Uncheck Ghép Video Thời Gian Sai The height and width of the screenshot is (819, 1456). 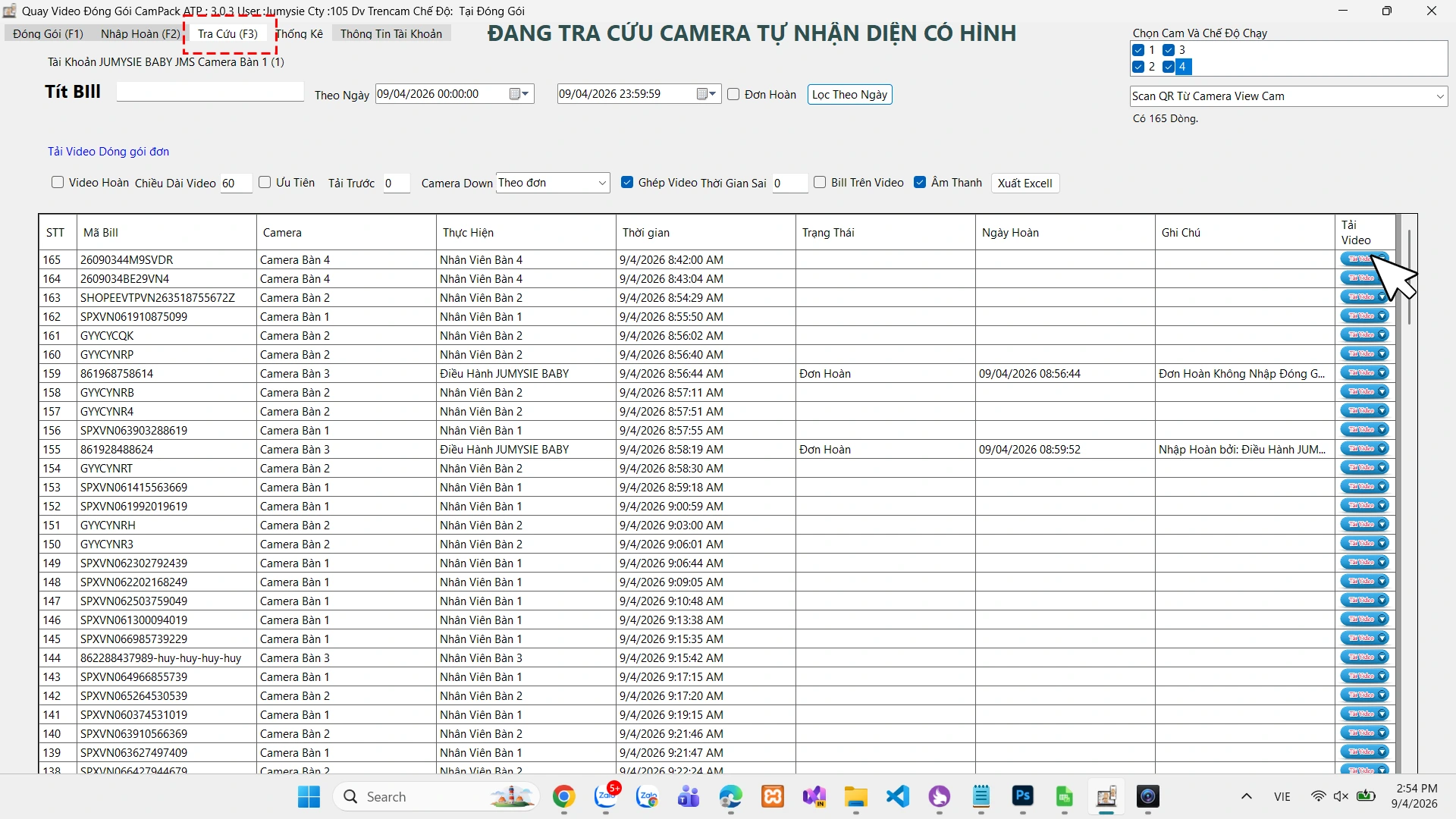click(x=627, y=183)
